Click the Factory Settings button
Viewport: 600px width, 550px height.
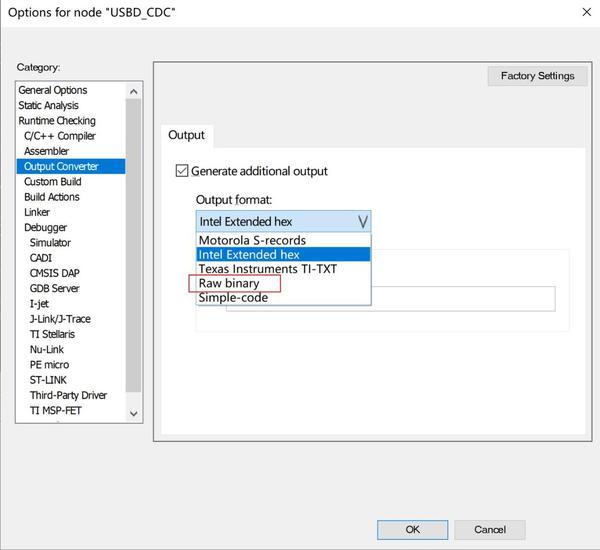pyautogui.click(x=537, y=76)
